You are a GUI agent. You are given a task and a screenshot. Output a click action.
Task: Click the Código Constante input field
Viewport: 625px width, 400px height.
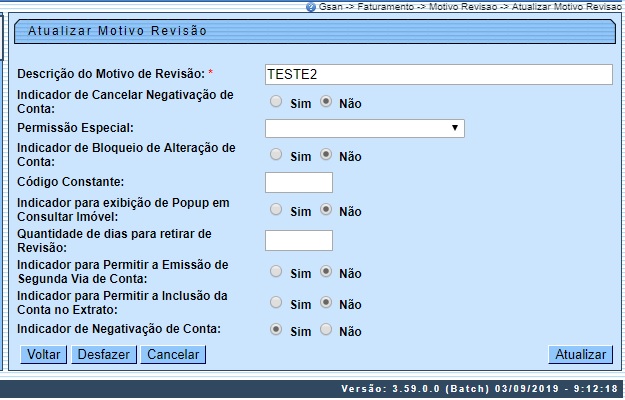298,182
